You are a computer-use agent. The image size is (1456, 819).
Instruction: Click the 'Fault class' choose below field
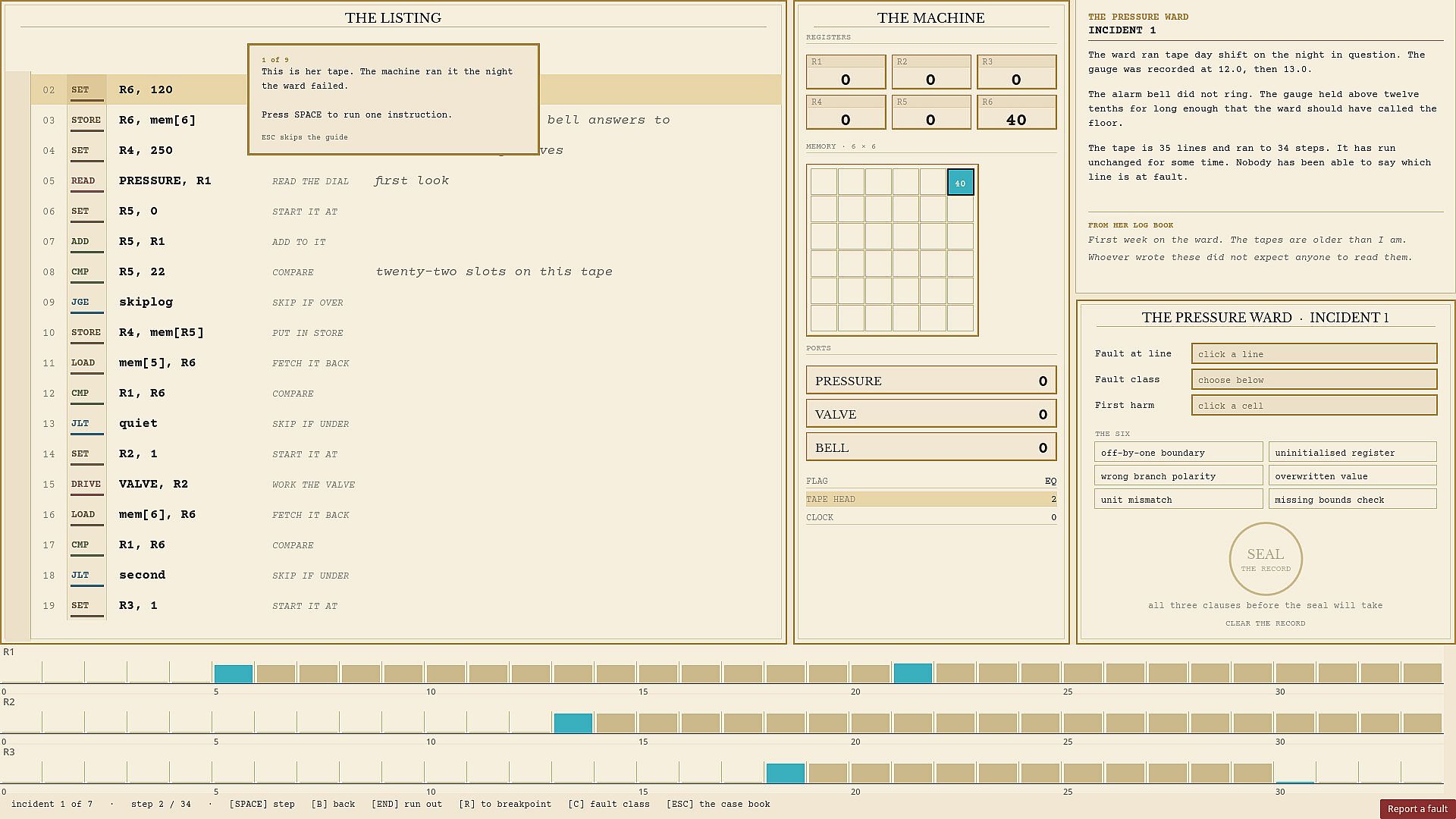point(1314,379)
